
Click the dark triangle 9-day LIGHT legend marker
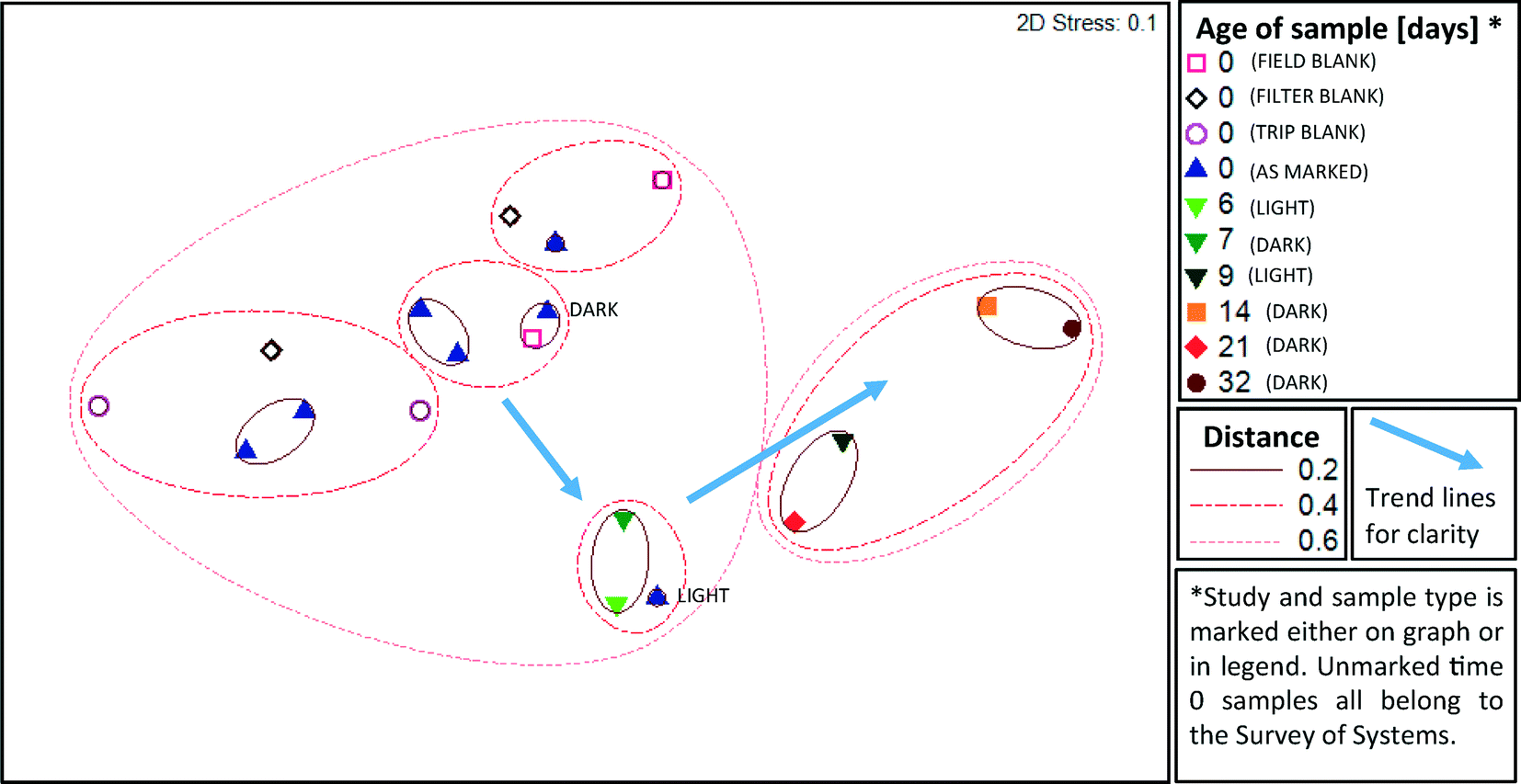1196,278
